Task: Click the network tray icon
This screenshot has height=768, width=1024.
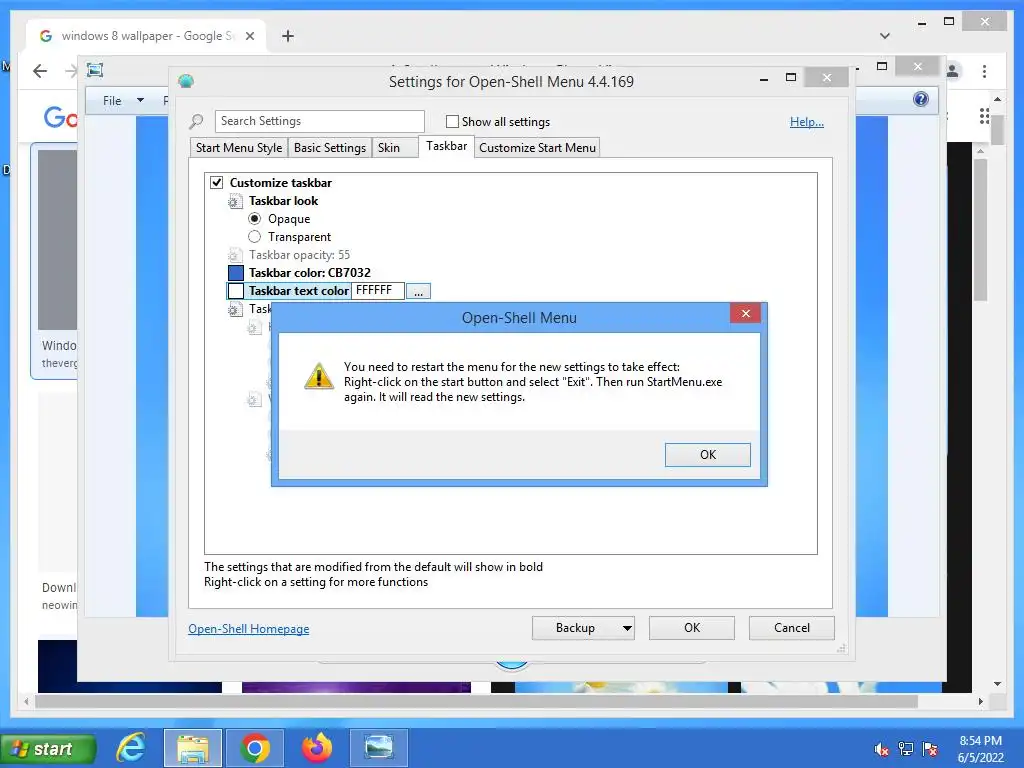Action: (906, 749)
